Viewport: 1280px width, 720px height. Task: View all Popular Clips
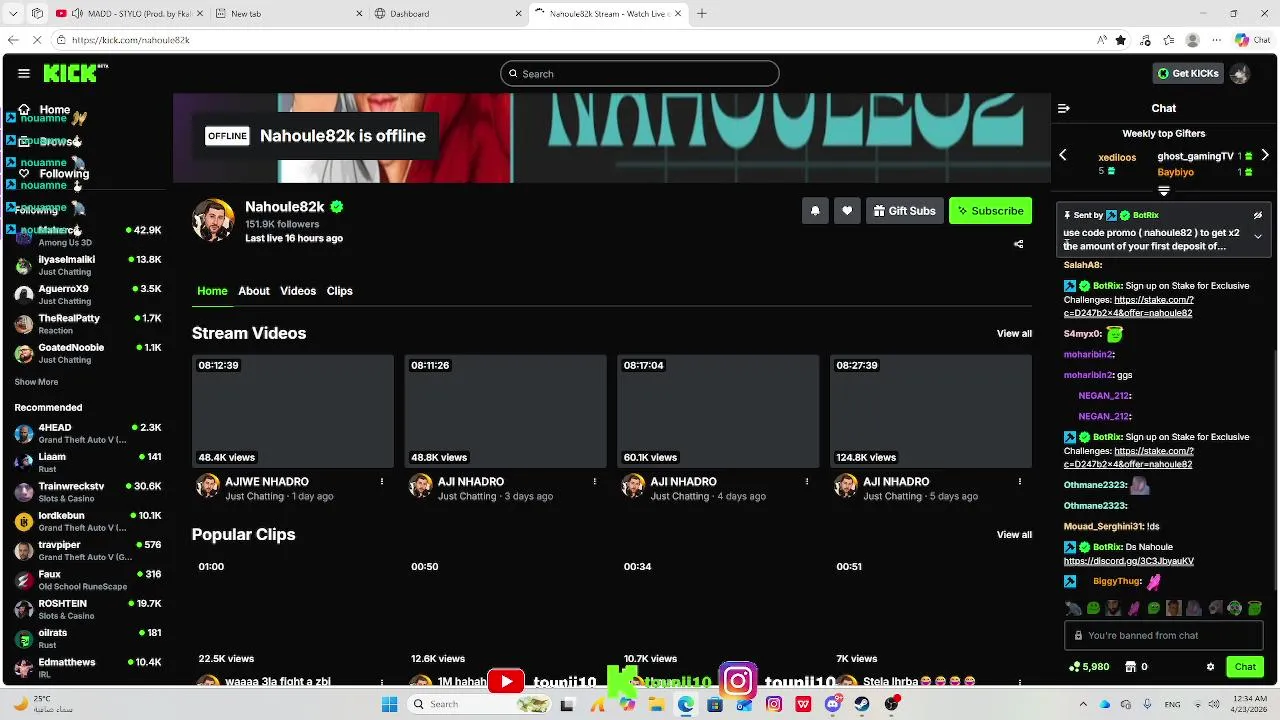pyautogui.click(x=1014, y=535)
